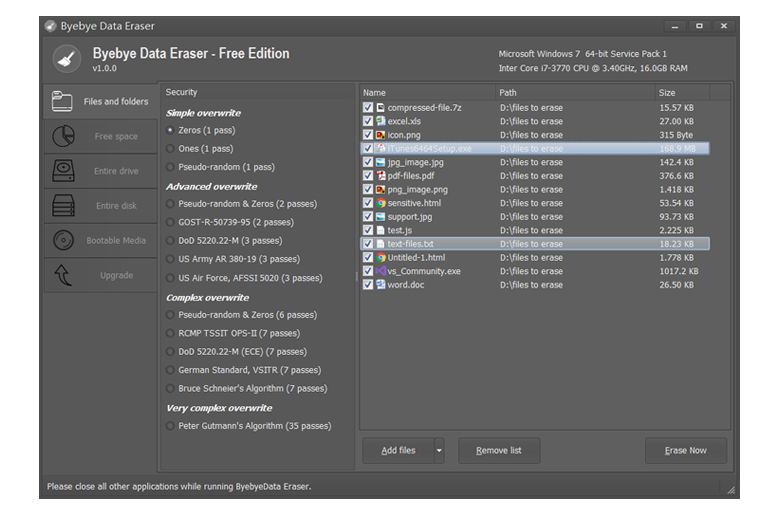Image resolution: width=774 pixels, height=517 pixels.
Task: Switch to the Entire drive tab
Action: (101, 171)
